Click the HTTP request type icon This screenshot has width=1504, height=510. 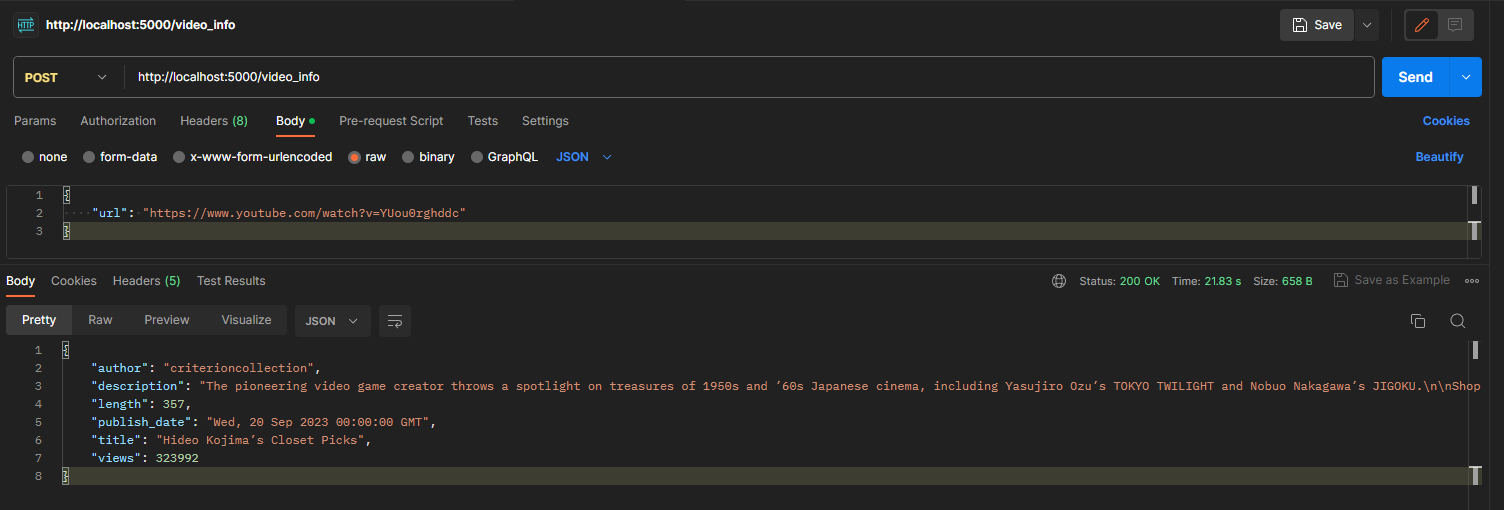point(25,25)
